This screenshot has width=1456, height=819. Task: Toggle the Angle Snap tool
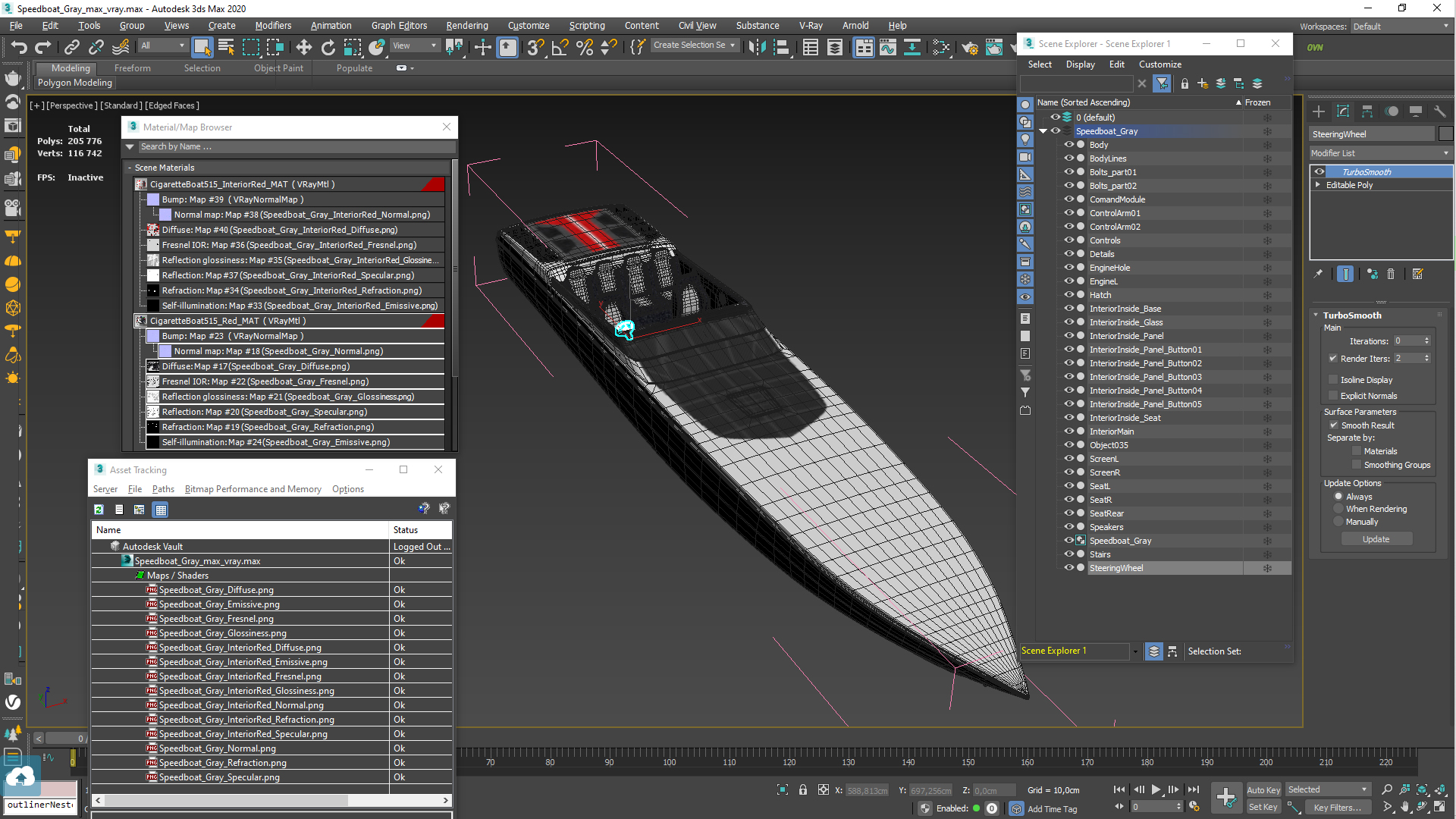click(x=560, y=47)
